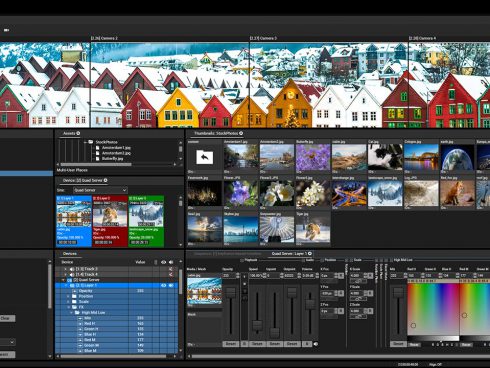490x368 pixels.
Task: Switch to the Thumbnails StockPhotos tab
Action: click(x=216, y=133)
